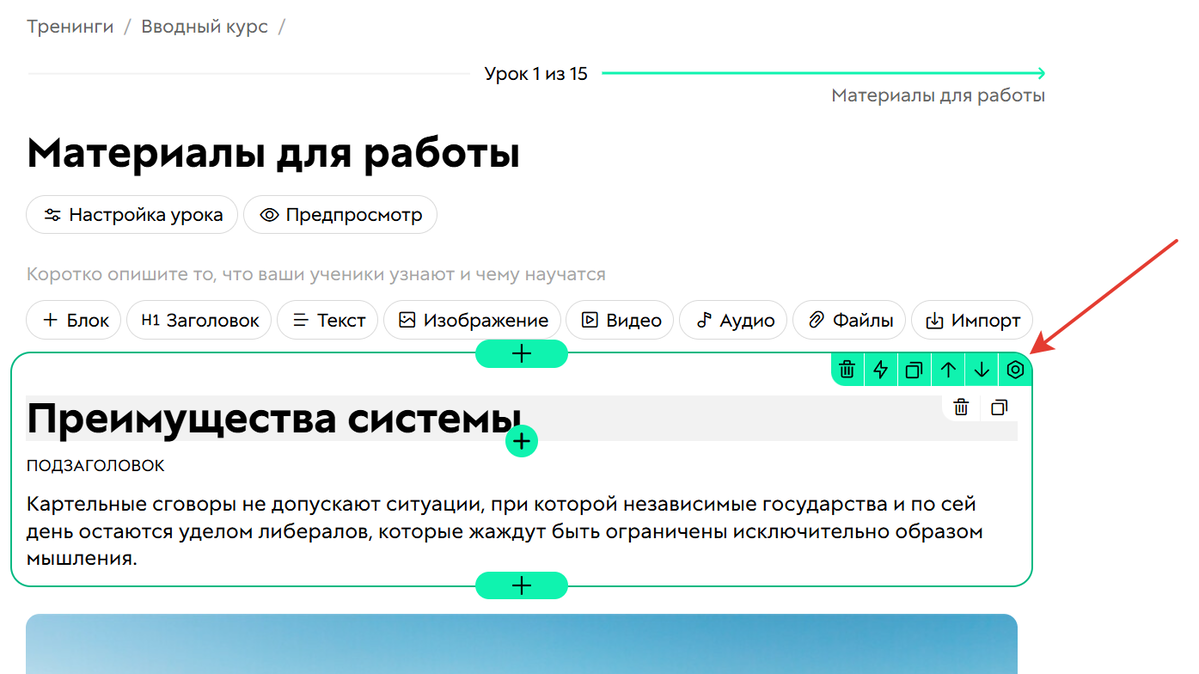Screen dimensions: 1199x674
Task: Click the round plus under the heading
Action: (522, 441)
